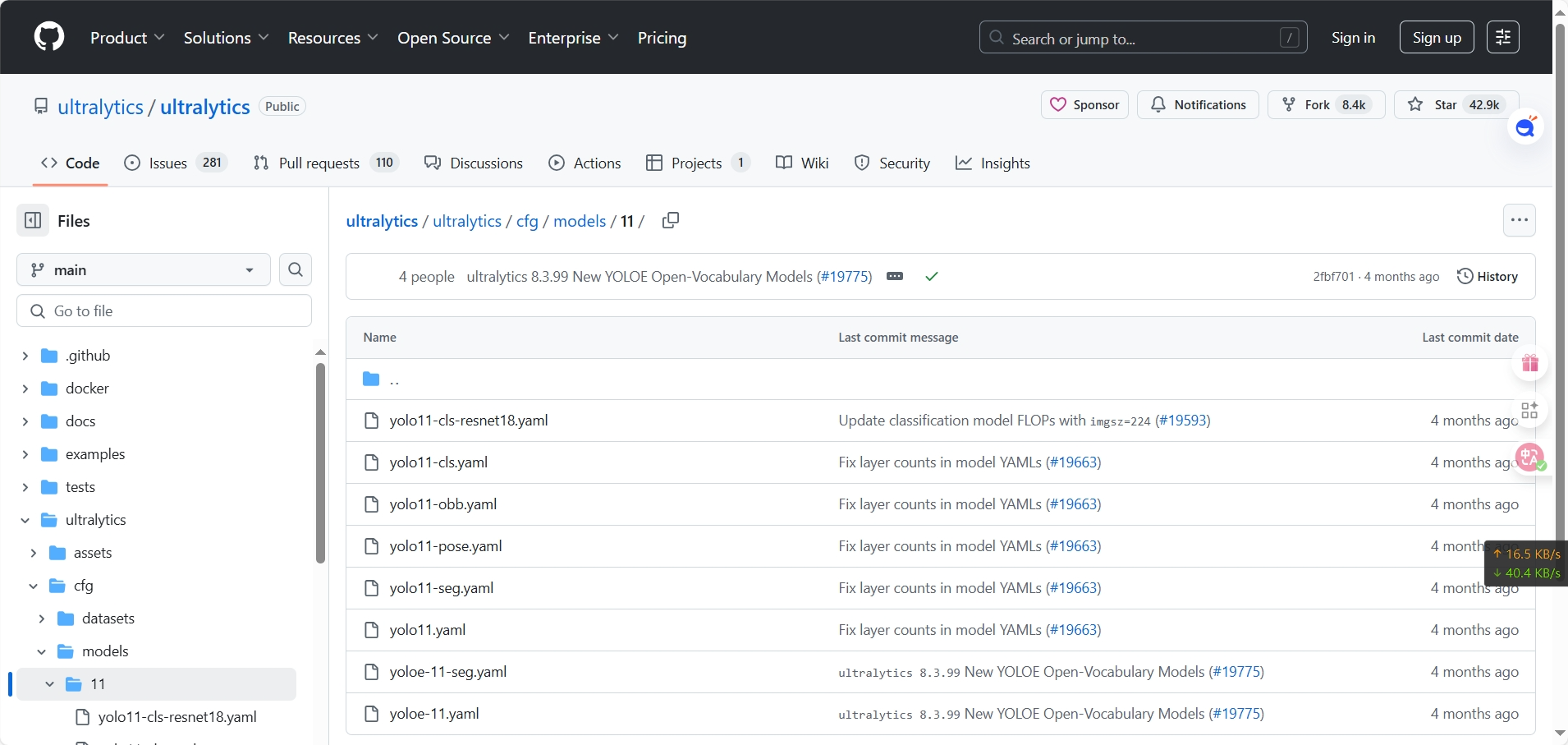
Task: Collapse the 11 folder chevron
Action: pyautogui.click(x=49, y=684)
